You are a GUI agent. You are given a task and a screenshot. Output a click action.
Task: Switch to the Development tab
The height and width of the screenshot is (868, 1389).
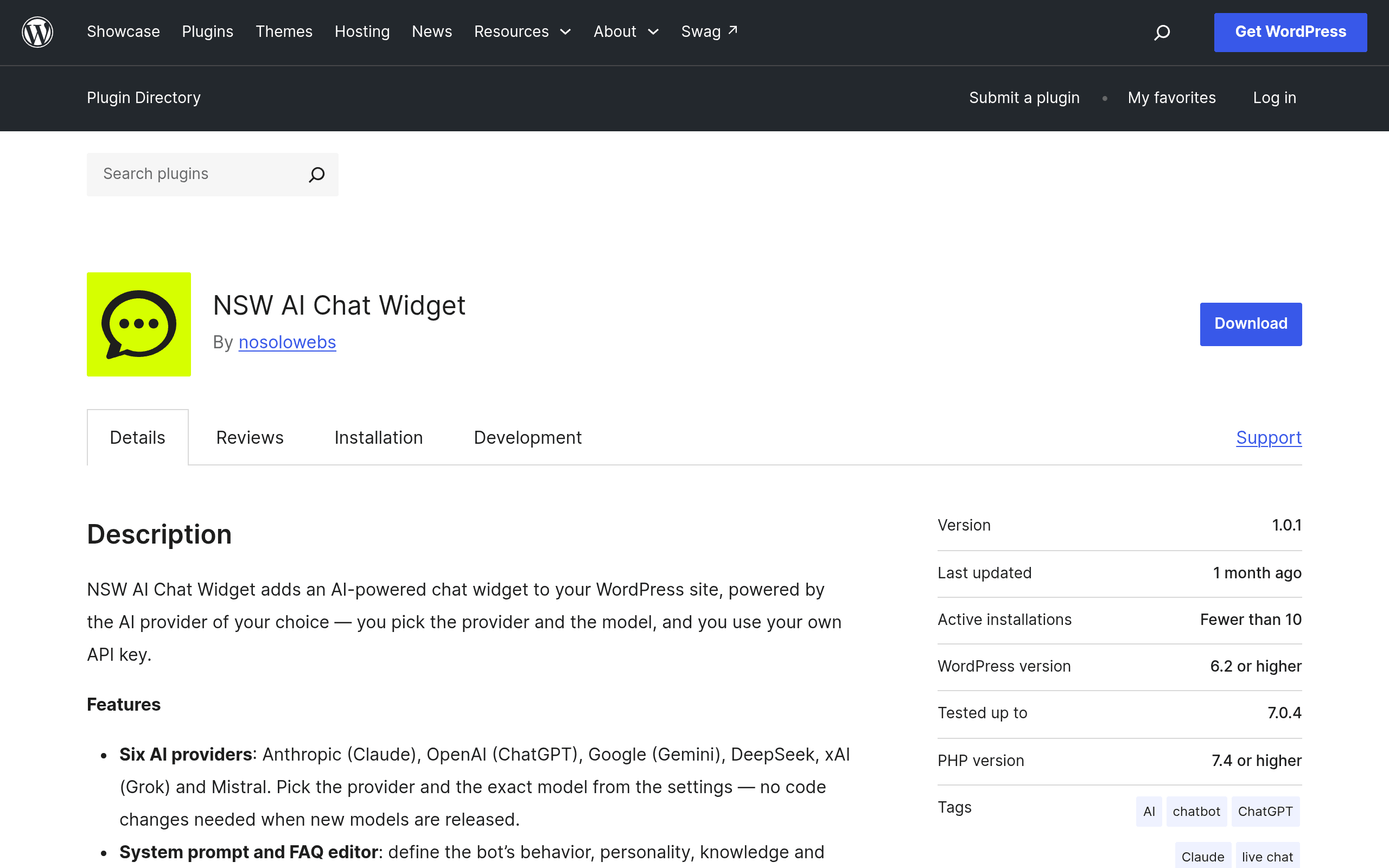tap(527, 437)
